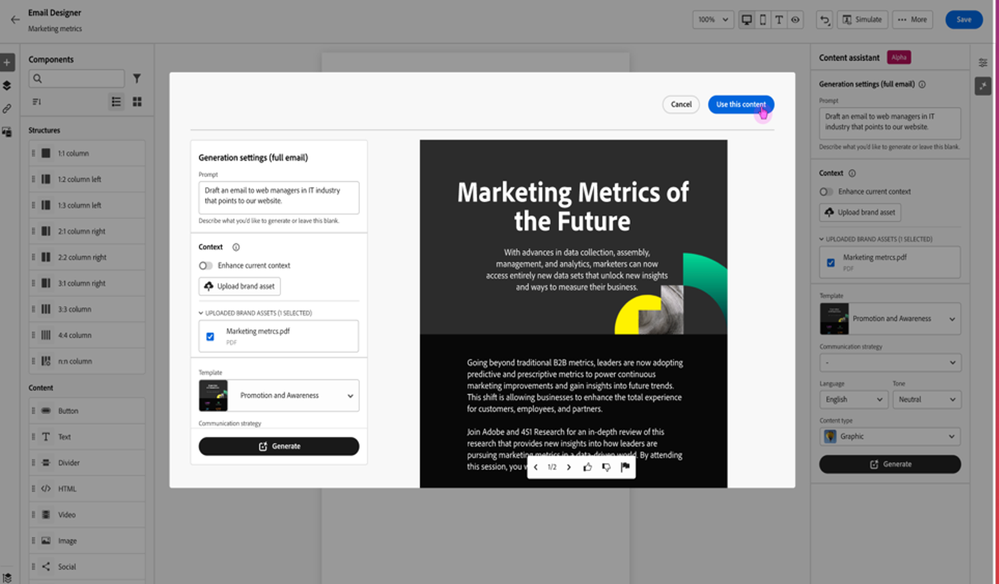Toggle Marketing metrcs.pdf checkbox in Content assistant panel

pos(831,263)
